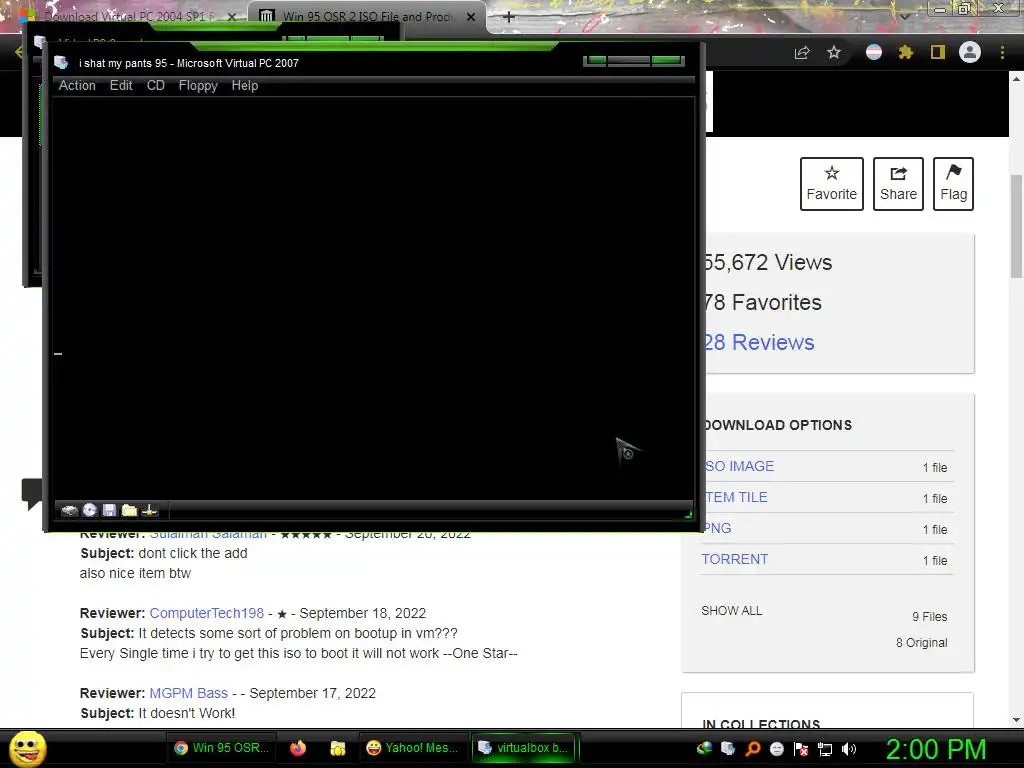Click the 55,672 Views text
The width and height of the screenshot is (1024, 768).
(768, 263)
